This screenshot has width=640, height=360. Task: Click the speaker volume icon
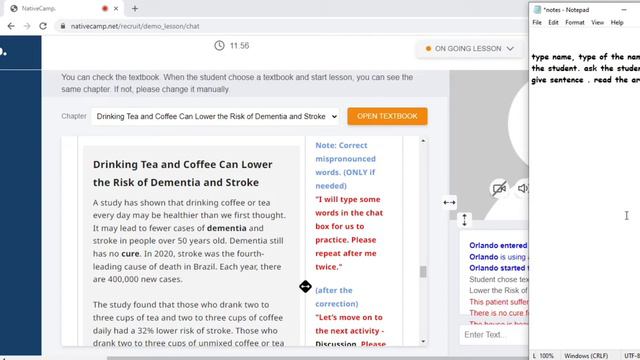coord(523,188)
